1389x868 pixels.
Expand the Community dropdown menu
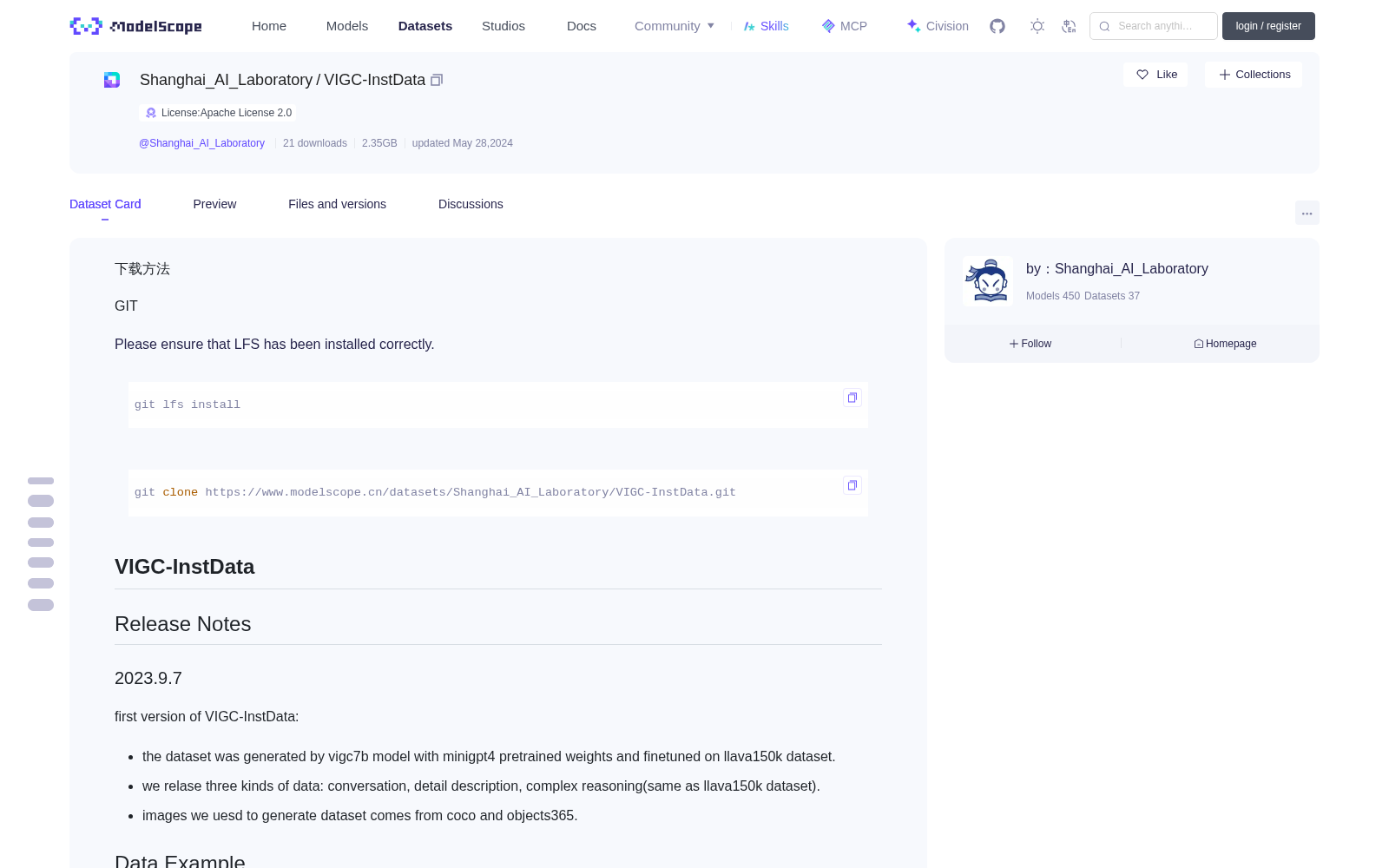[x=675, y=26]
